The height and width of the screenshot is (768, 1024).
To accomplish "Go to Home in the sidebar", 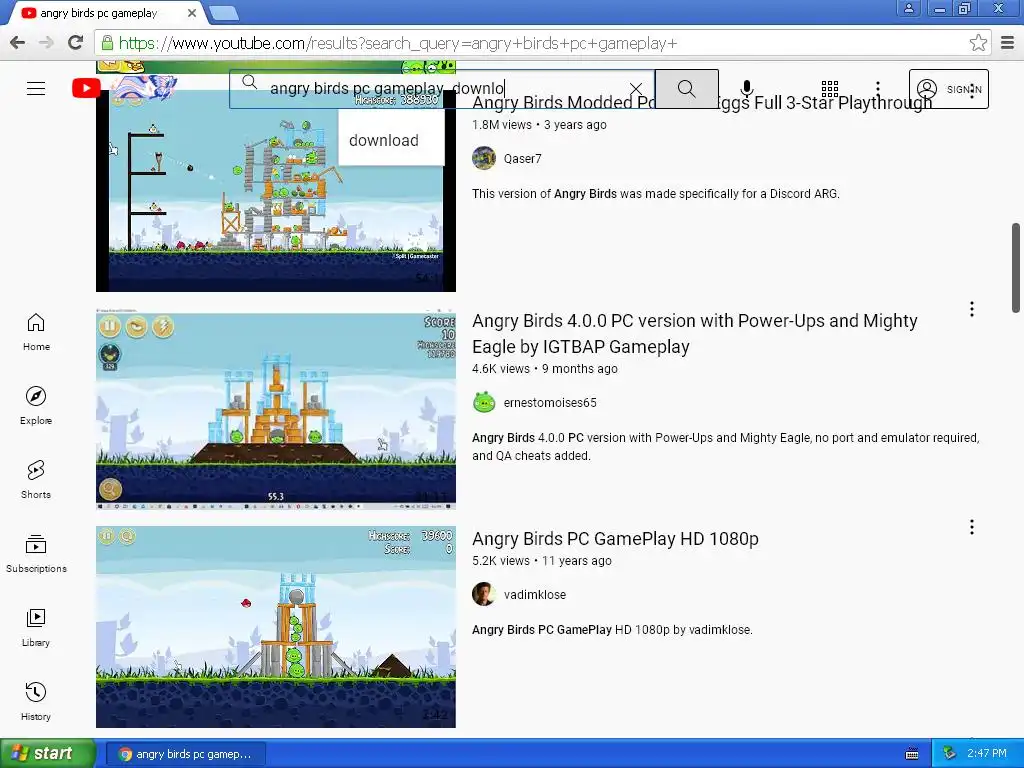I will (36, 332).
